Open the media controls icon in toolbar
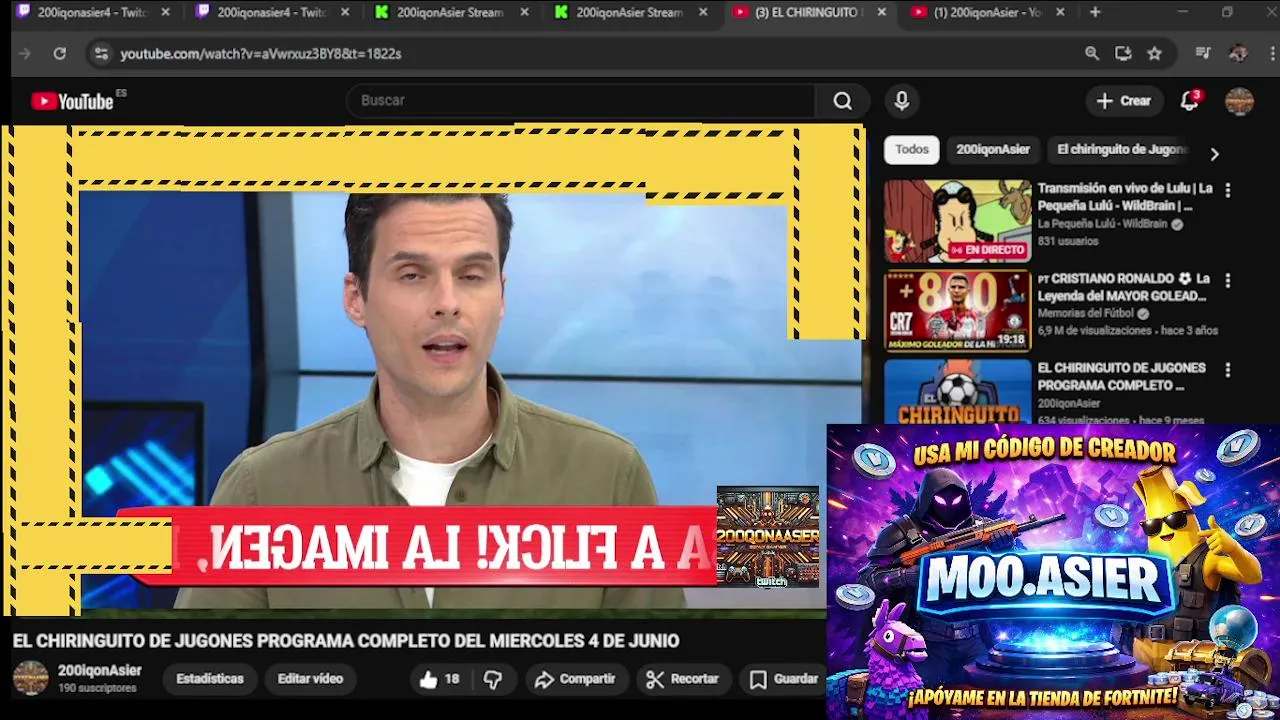 pyautogui.click(x=1203, y=53)
